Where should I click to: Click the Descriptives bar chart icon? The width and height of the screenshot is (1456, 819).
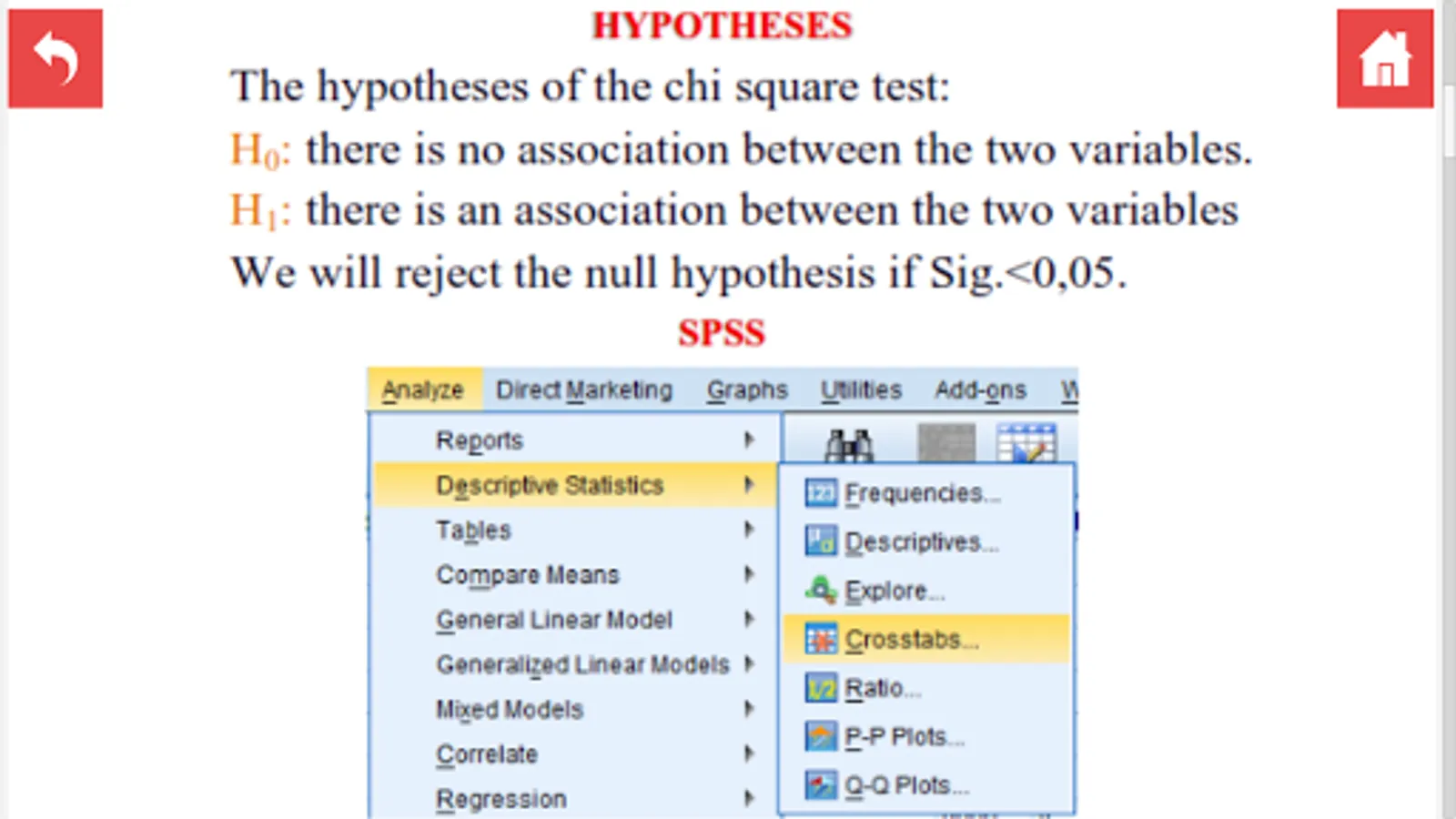tap(821, 541)
